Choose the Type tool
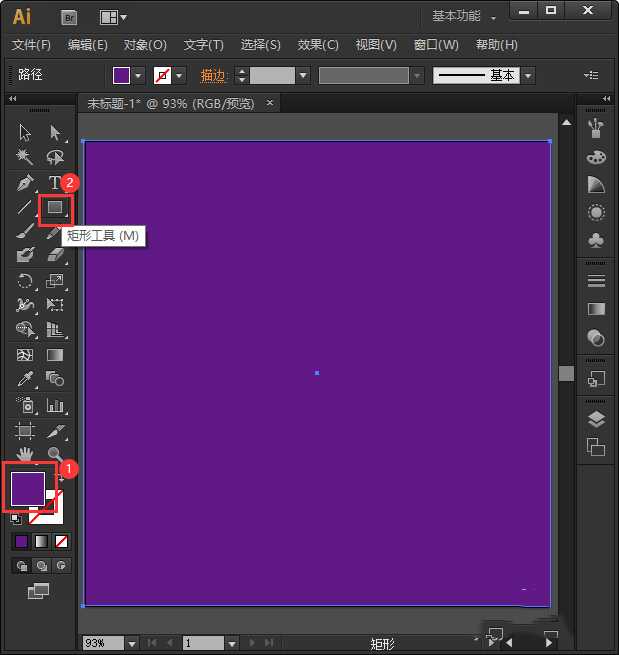Image resolution: width=619 pixels, height=655 pixels. 55,183
